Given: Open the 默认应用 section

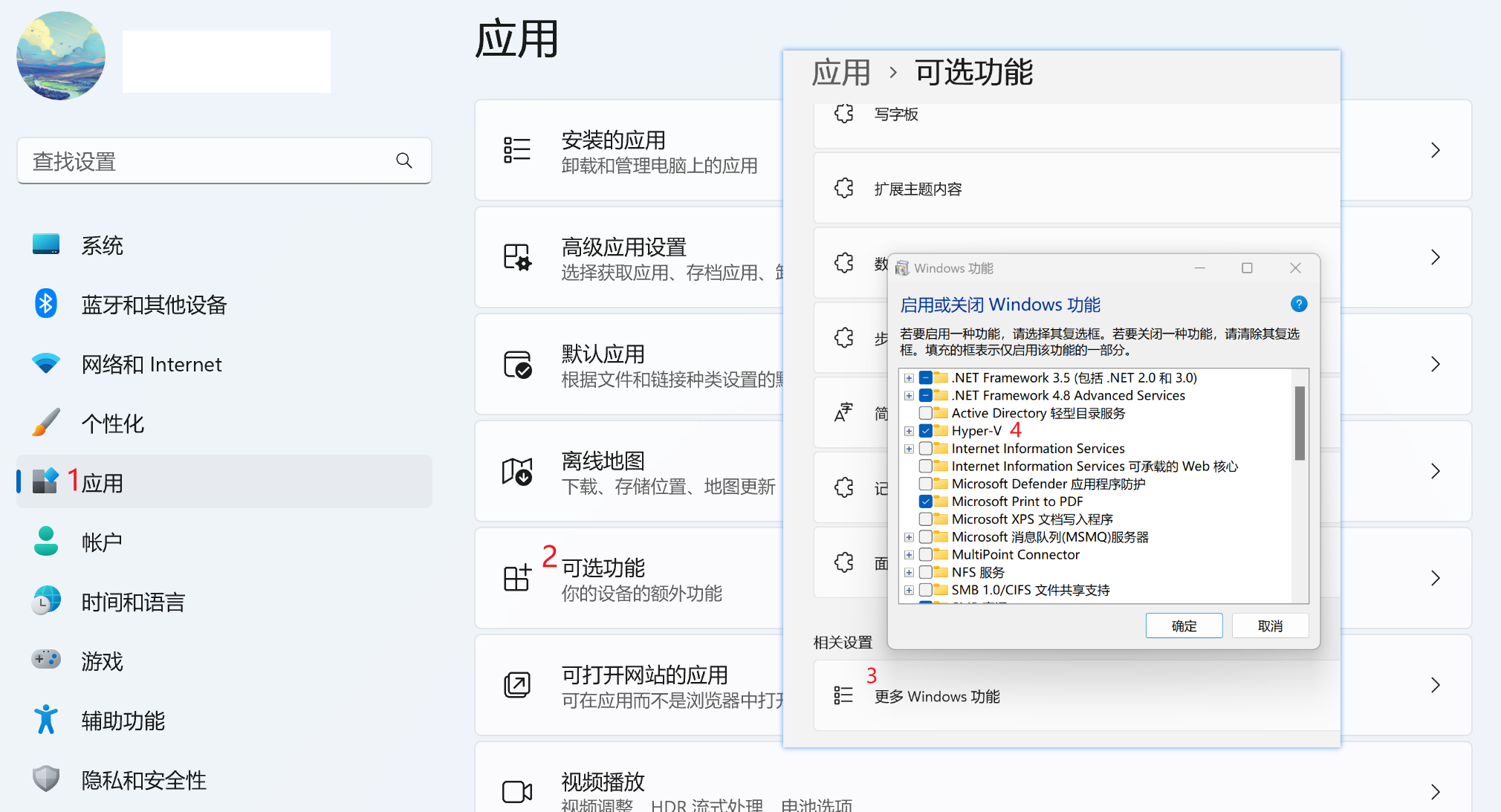Looking at the screenshot, I should [603, 354].
